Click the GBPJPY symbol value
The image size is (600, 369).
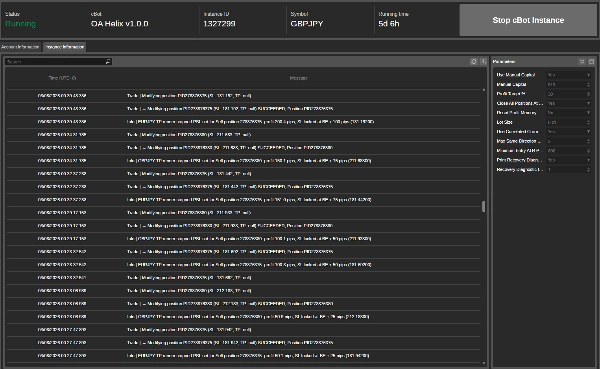(307, 24)
